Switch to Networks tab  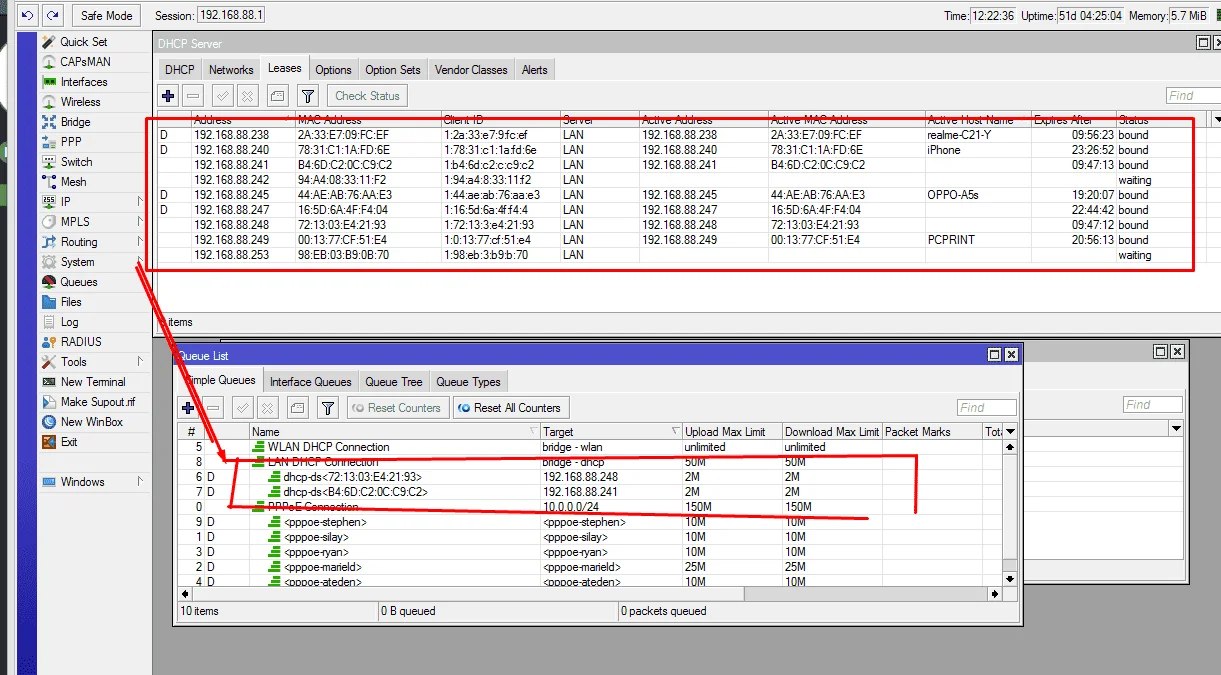[x=231, y=70]
